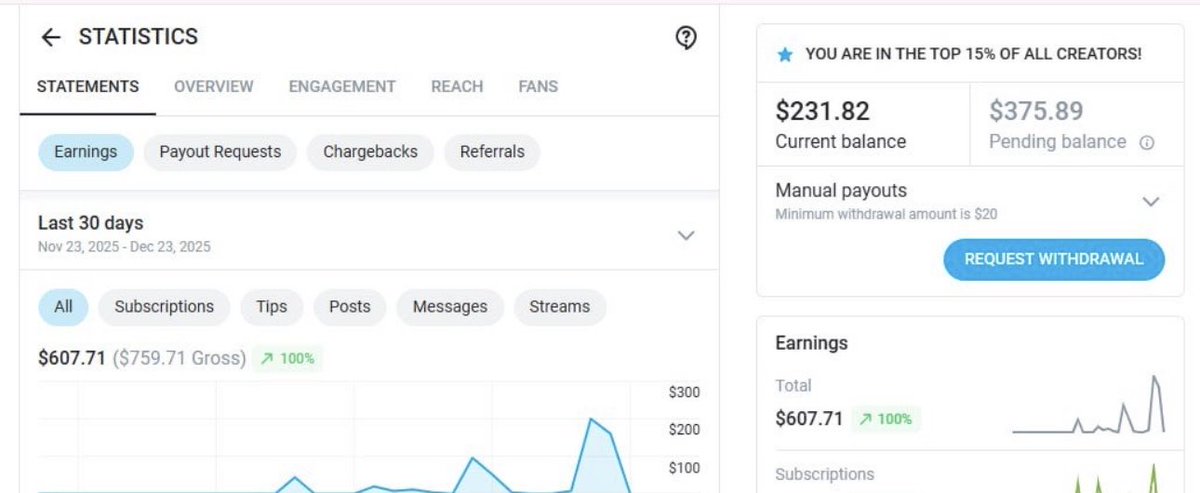Filter earnings by Subscriptions chip
The height and width of the screenshot is (493, 1200).
(164, 307)
